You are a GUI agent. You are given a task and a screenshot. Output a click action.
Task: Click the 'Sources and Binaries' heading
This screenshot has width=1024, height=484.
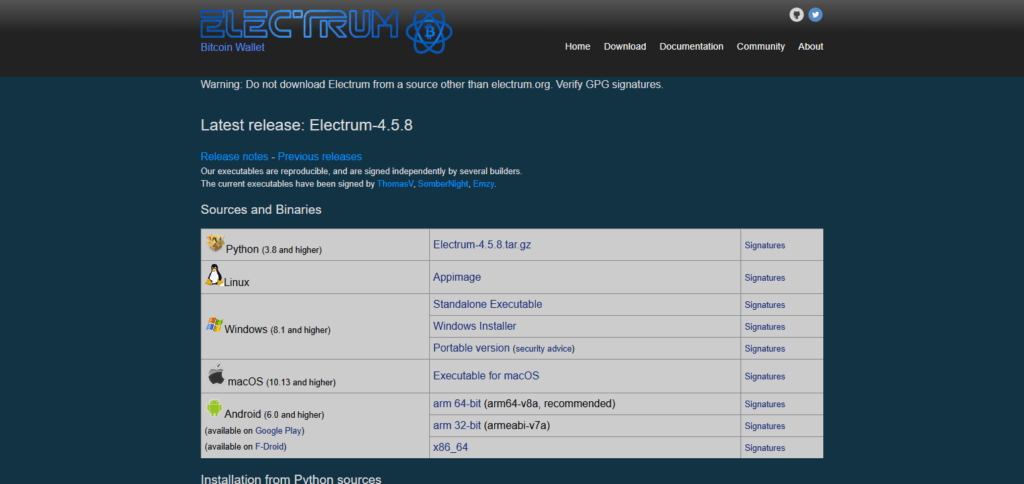click(x=261, y=210)
